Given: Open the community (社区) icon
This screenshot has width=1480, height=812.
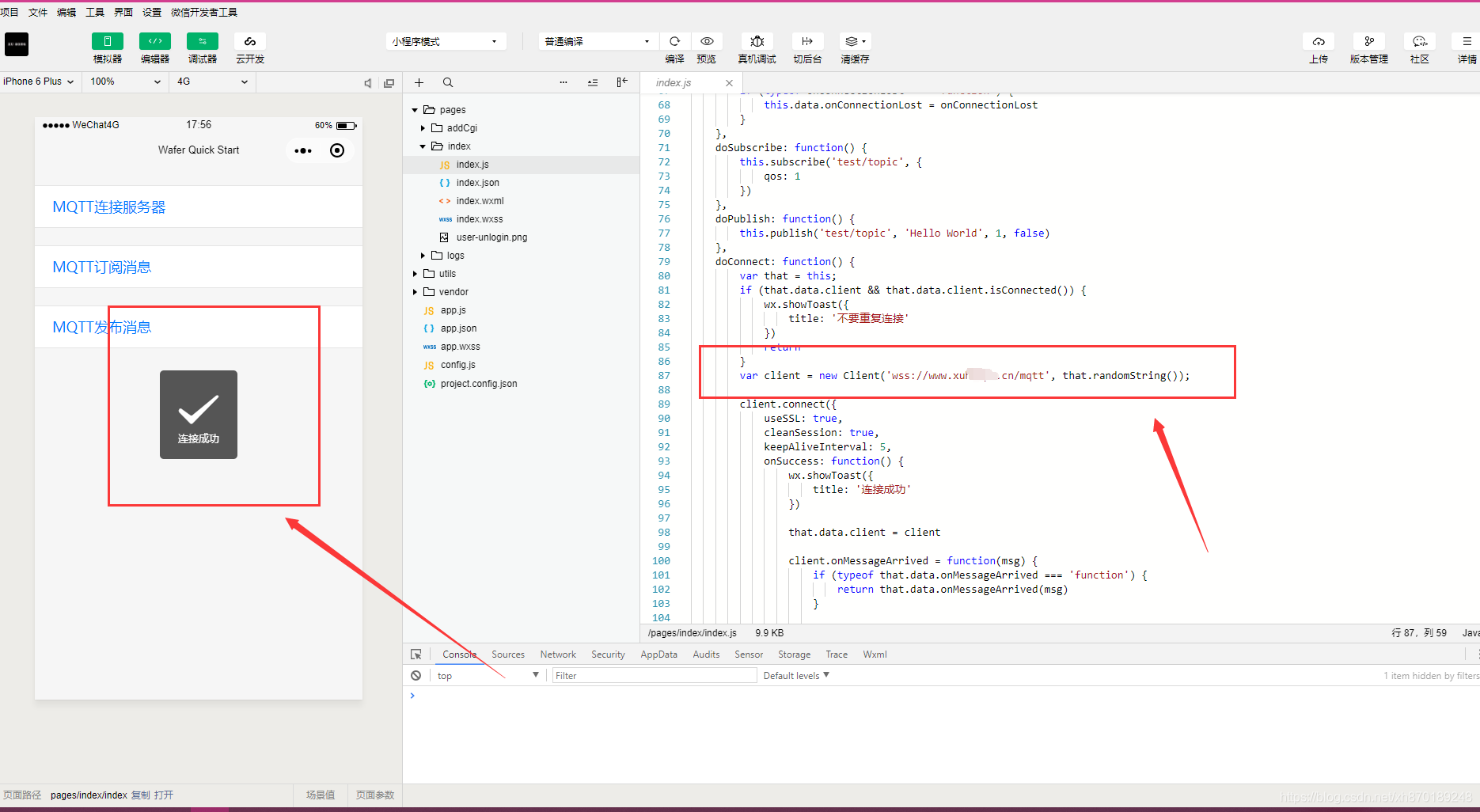Looking at the screenshot, I should pyautogui.click(x=1420, y=41).
